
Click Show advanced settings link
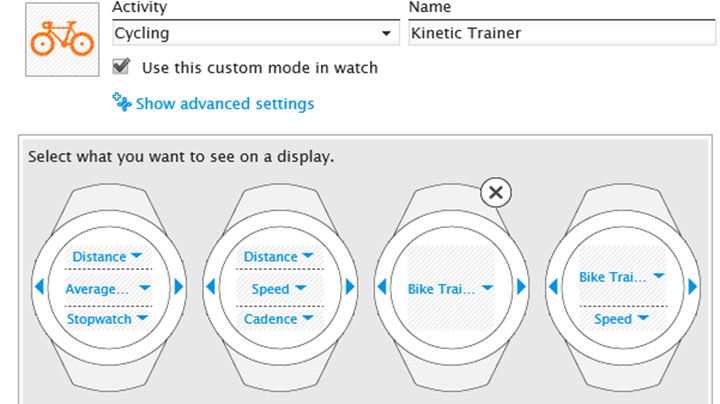(x=225, y=104)
